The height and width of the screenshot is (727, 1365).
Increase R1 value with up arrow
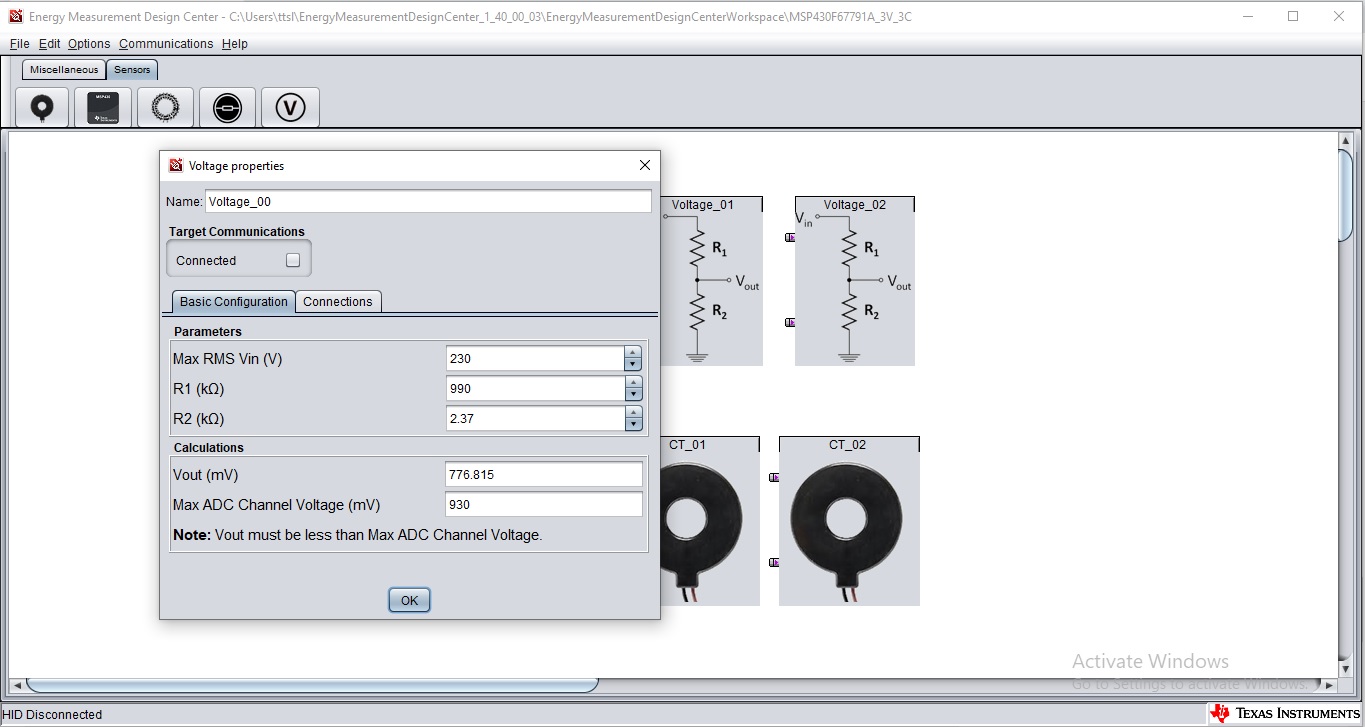[x=633, y=382]
